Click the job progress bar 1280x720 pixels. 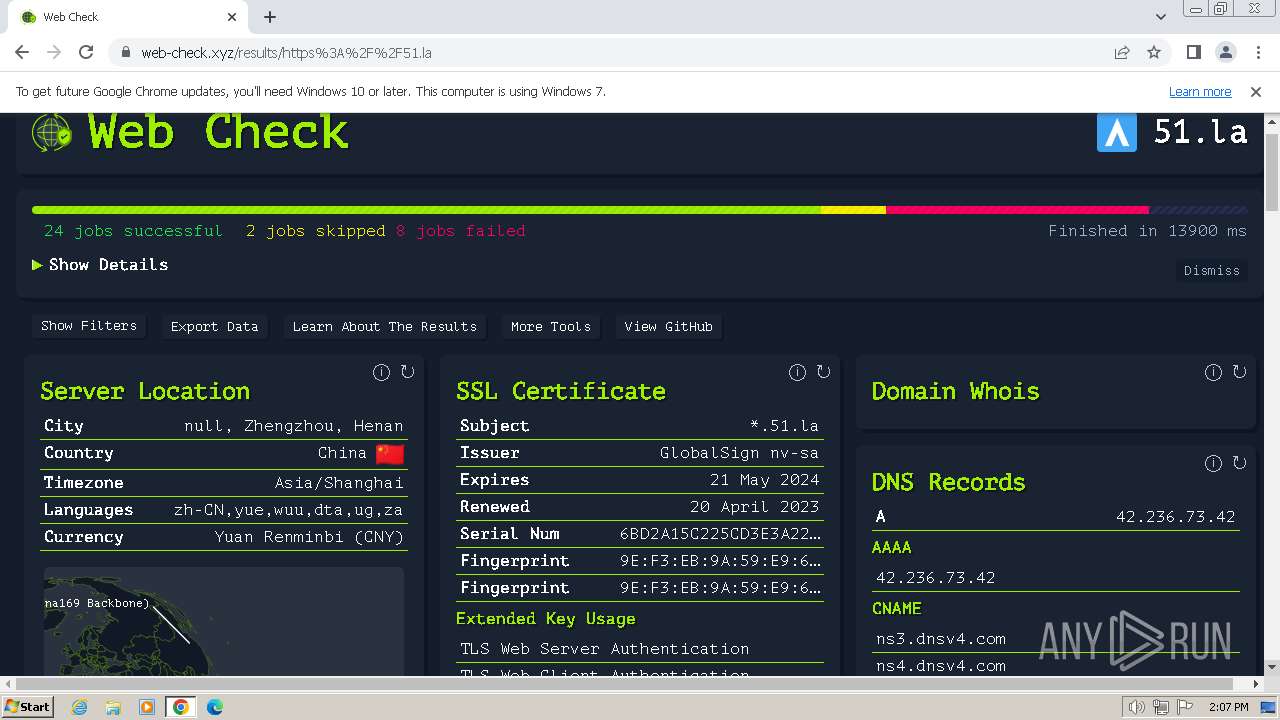click(639, 210)
